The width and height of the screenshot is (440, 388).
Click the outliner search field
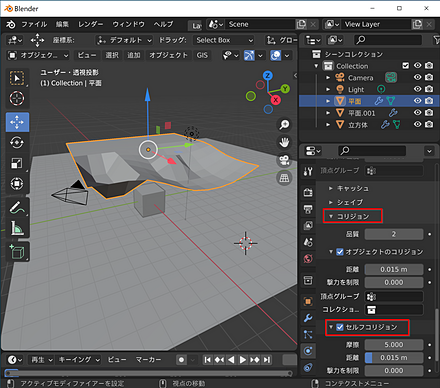pos(388,40)
